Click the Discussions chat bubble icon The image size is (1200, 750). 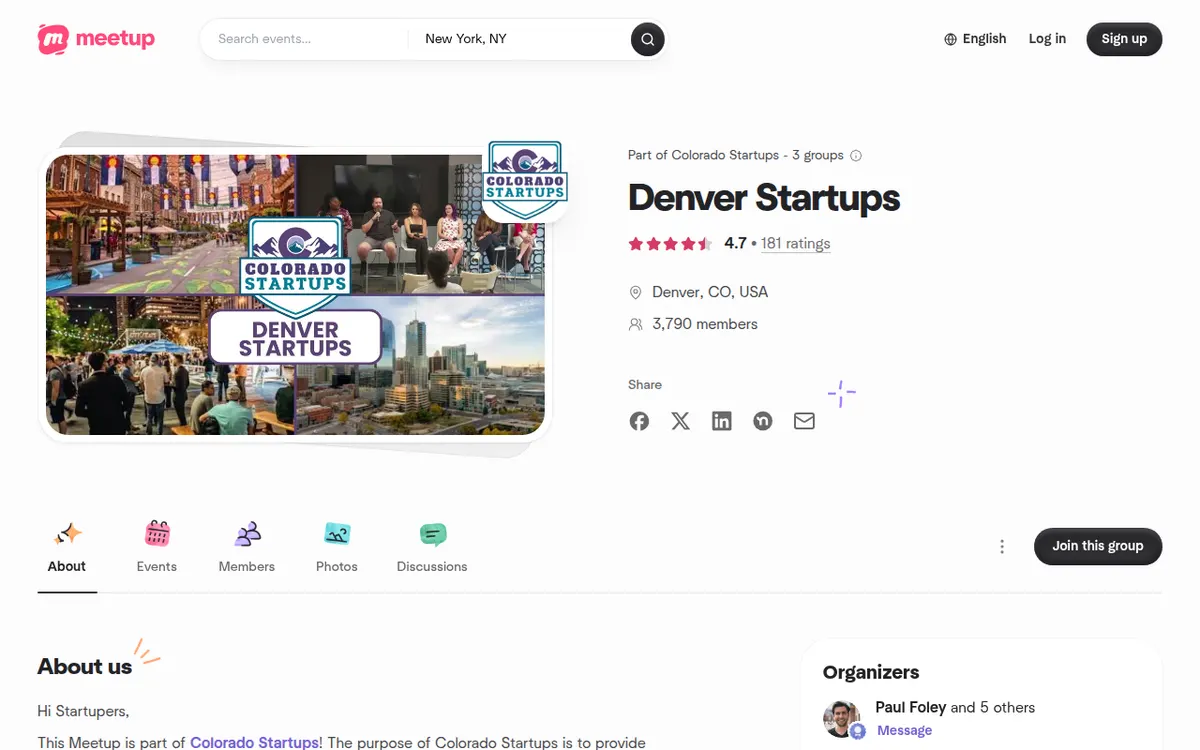tap(432, 534)
